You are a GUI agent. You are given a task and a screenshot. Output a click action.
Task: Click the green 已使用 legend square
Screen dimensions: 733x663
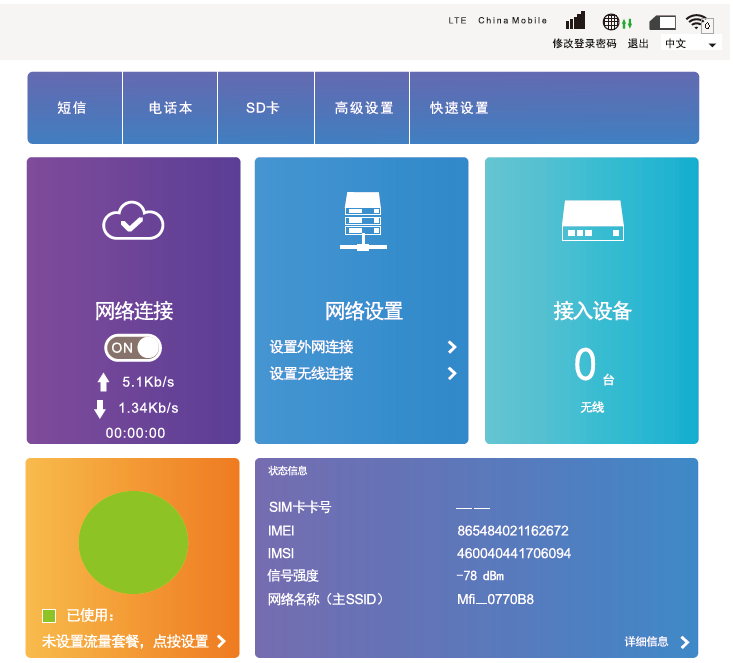[x=49, y=616]
